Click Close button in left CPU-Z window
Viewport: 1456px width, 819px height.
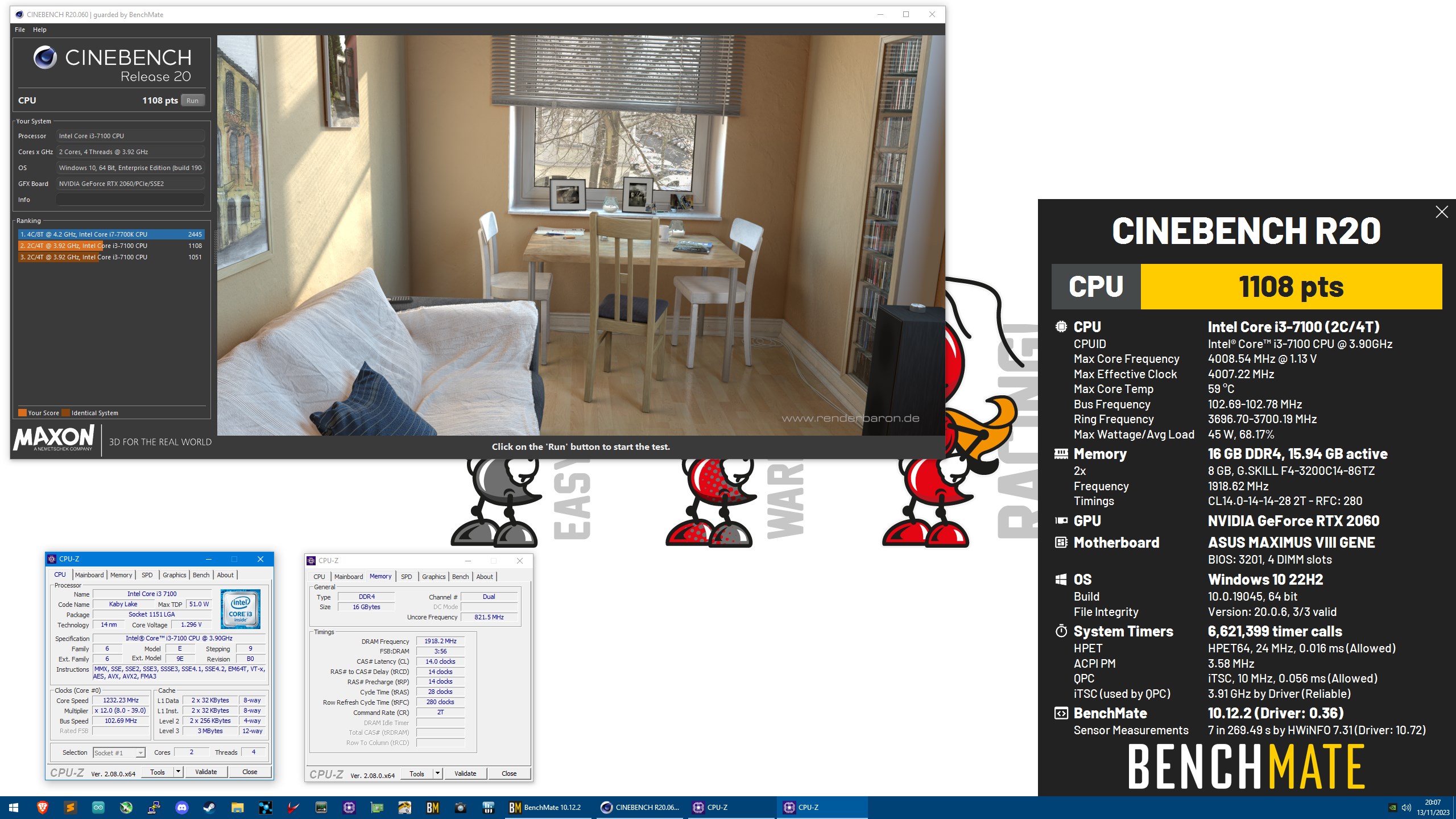point(250,772)
